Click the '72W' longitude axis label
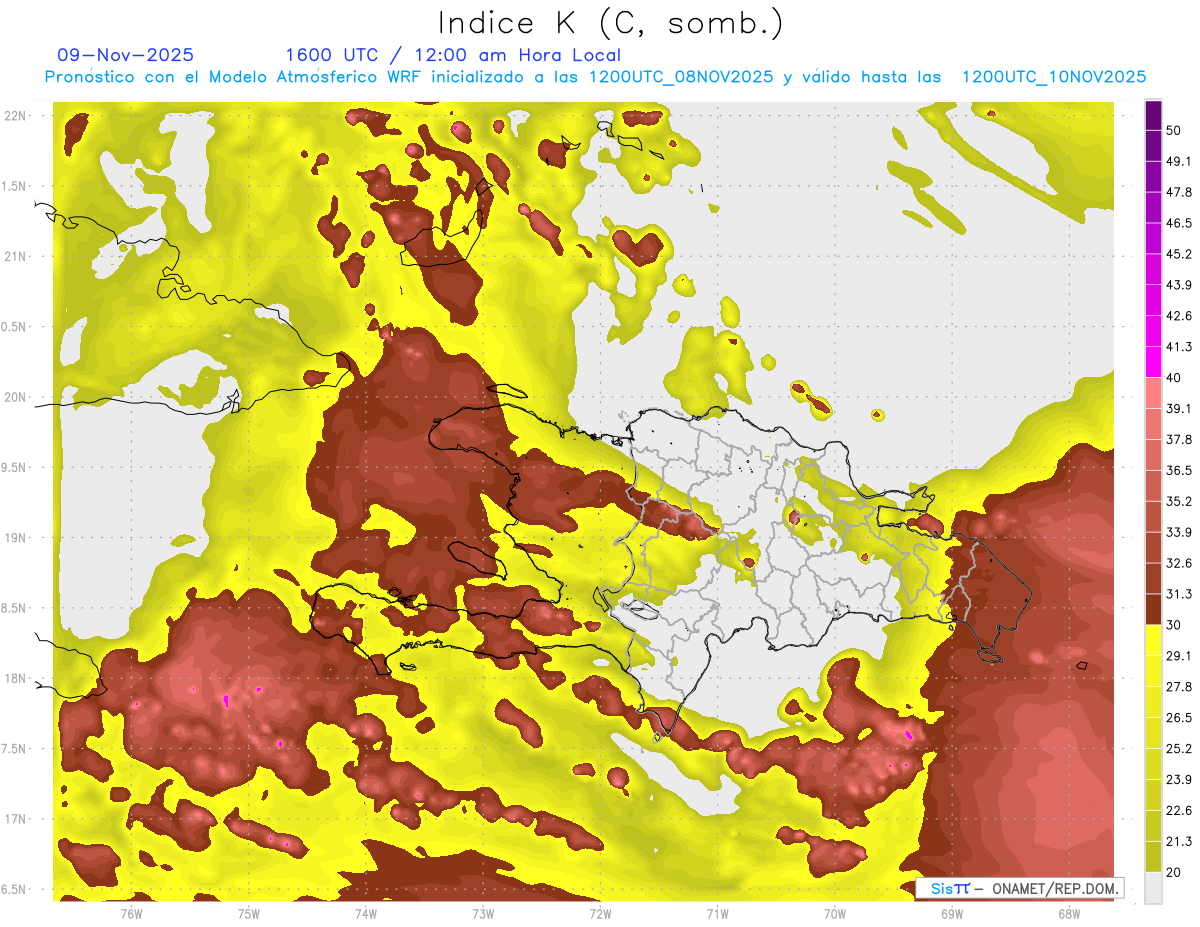Viewport: 1200px width, 927px height. coord(600,913)
